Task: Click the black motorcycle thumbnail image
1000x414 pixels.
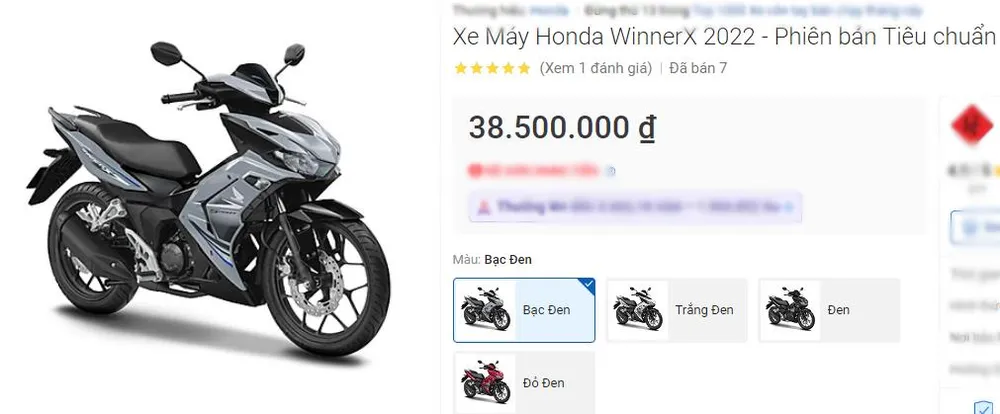Action: [791, 310]
